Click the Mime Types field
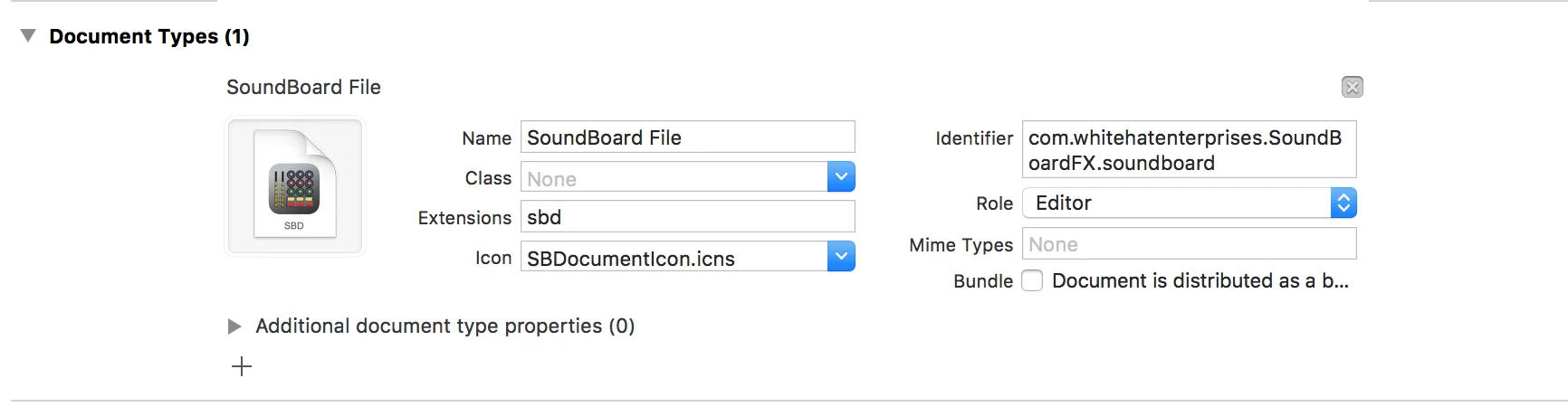Viewport: 1568px width, 407px height. pos(1189,244)
